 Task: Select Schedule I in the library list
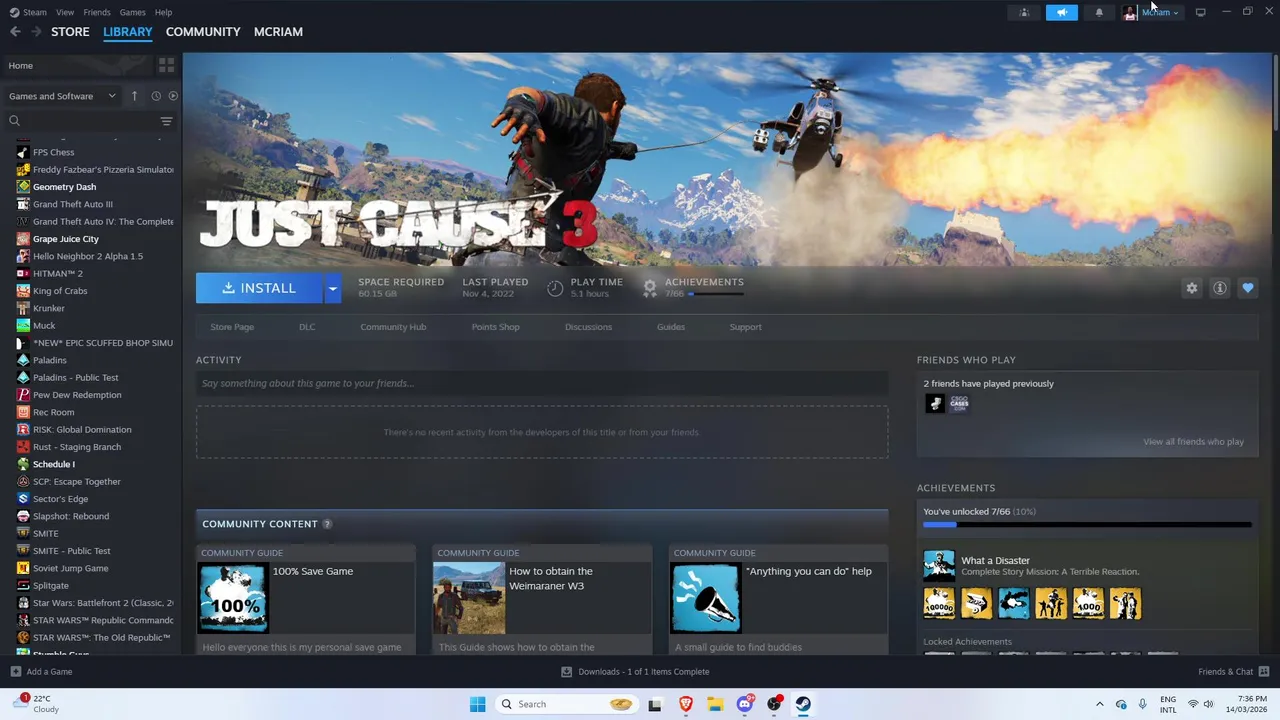coord(54,464)
